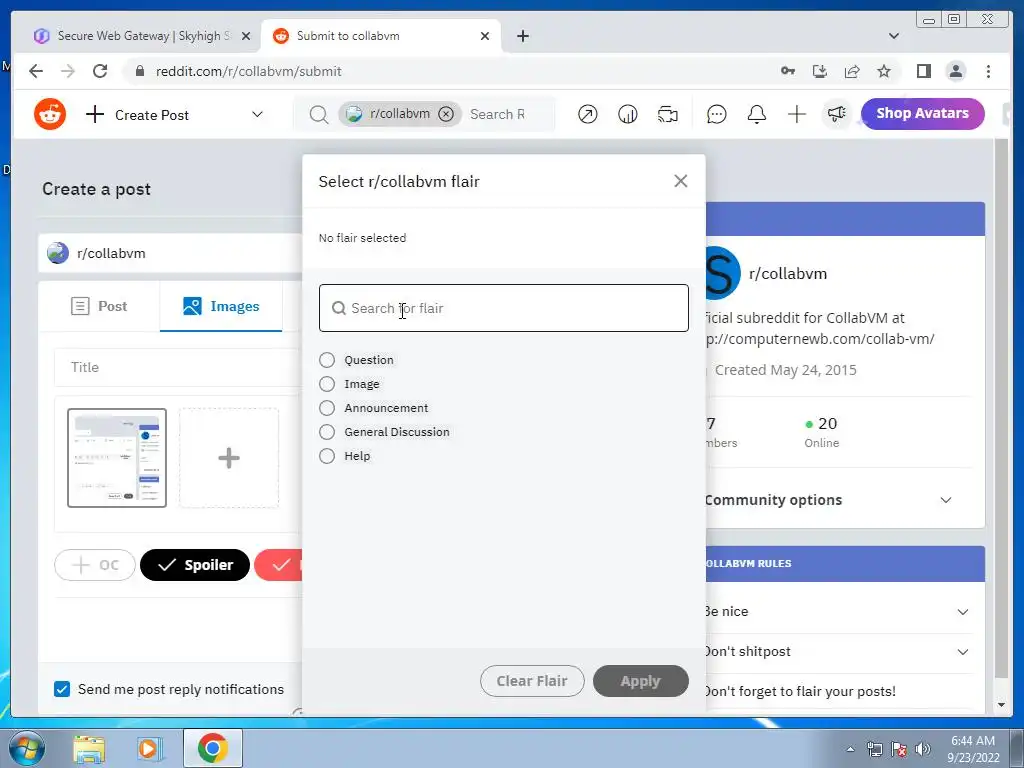The width and height of the screenshot is (1024, 768).
Task: Select the General Discussion flair radio button
Action: coord(327,432)
